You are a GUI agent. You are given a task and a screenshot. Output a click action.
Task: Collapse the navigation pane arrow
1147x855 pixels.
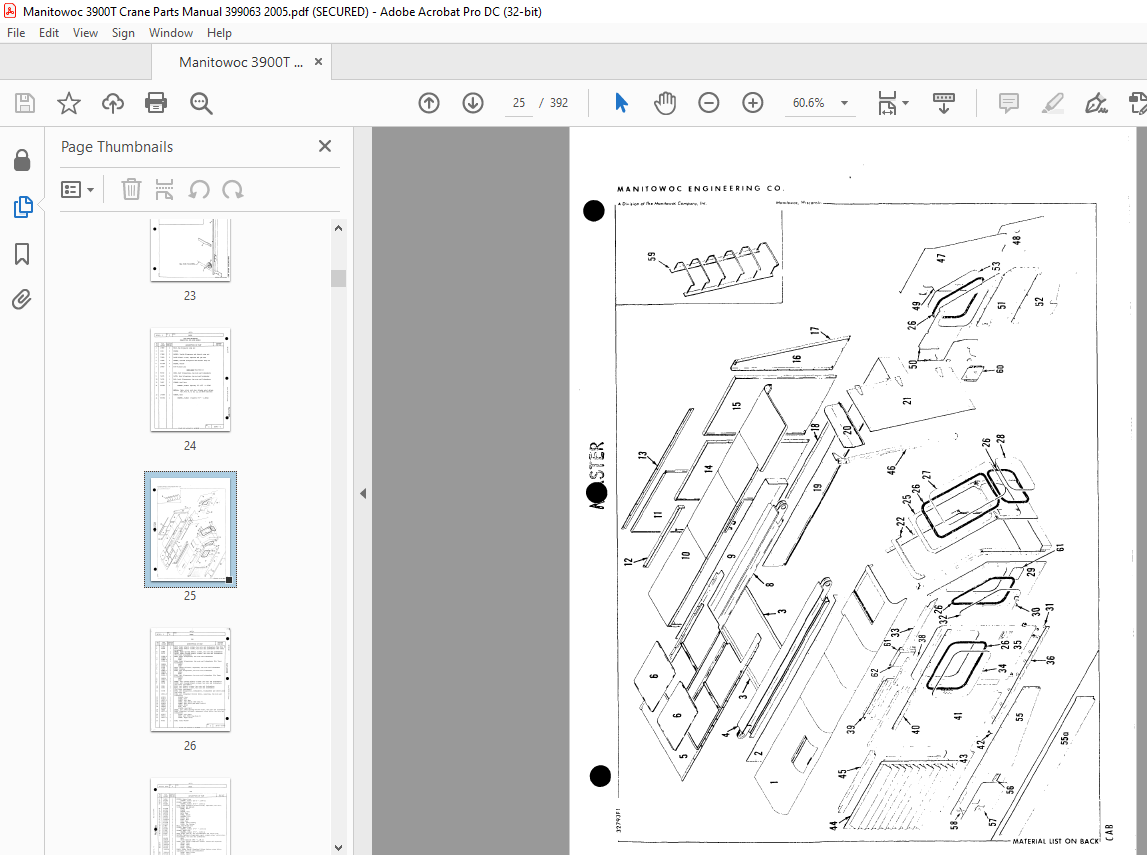pyautogui.click(x=363, y=494)
